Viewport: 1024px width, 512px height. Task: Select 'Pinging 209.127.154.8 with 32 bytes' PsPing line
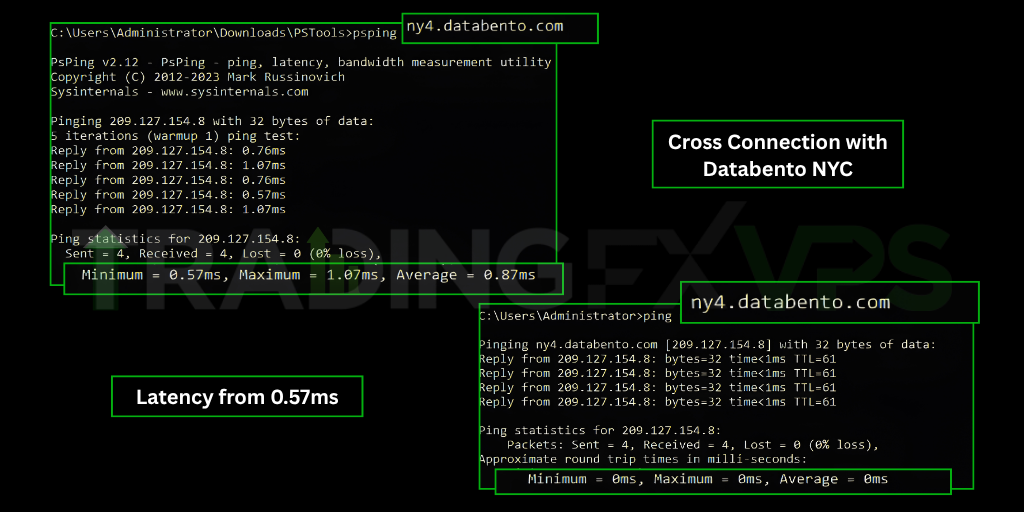(212, 121)
